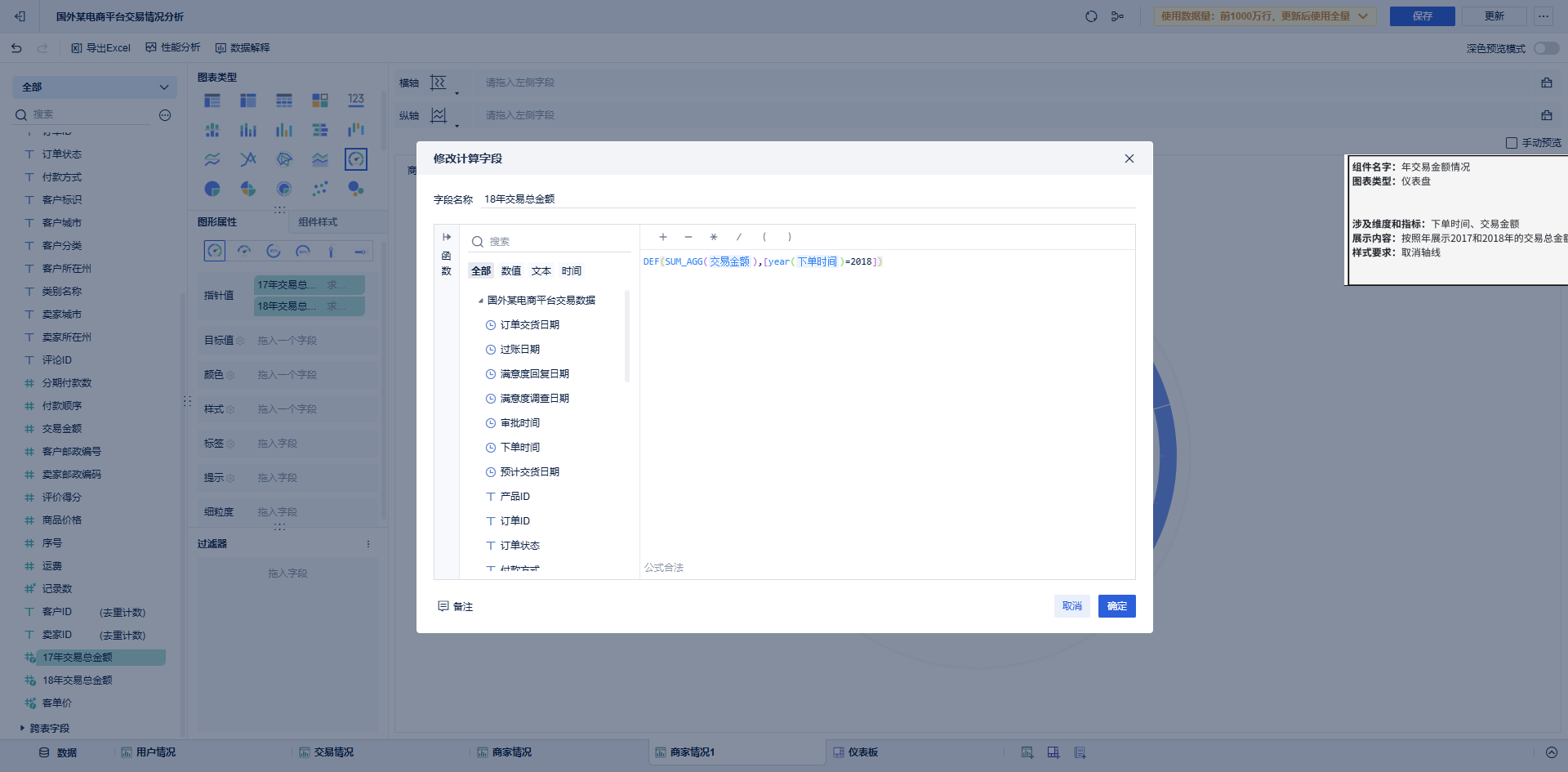
Task: Select the 客单价 calculated field
Action: 56,703
